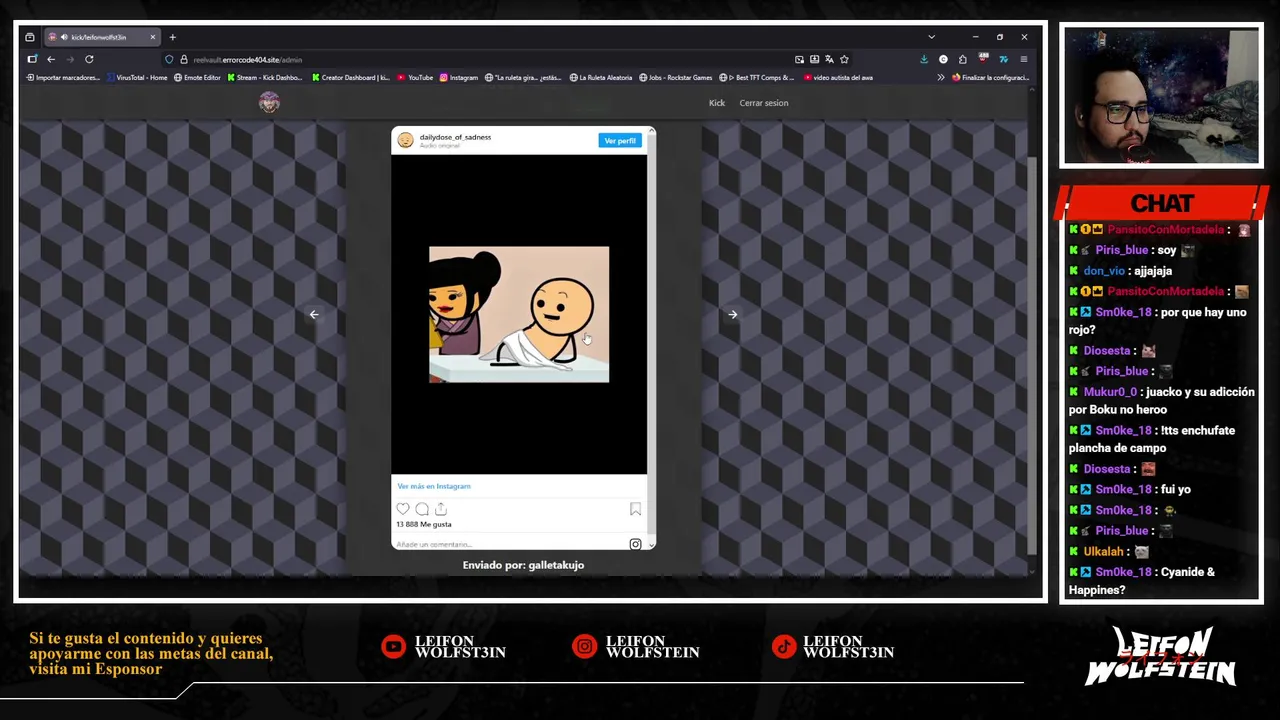Select the kick/leifonwolfst3in browser tab

tap(103, 37)
